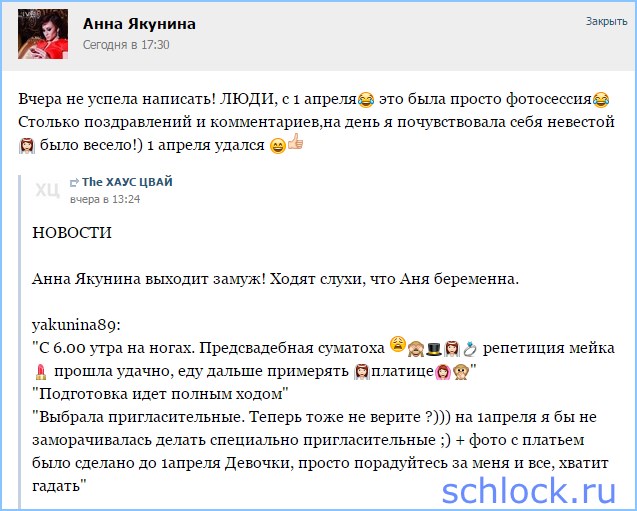Click the thumbs-up emoji after удался
This screenshot has width=637, height=511.
(x=295, y=144)
